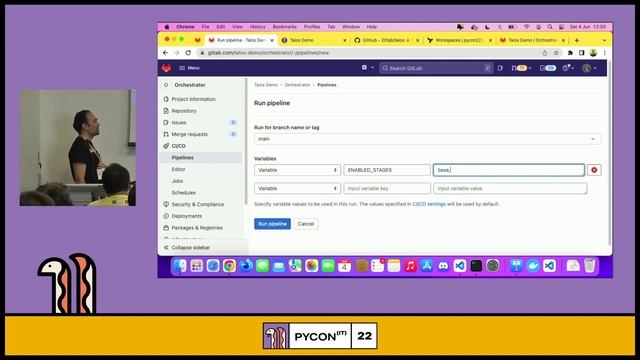Viewport: 640px width, 360px height.
Task: Open Security & Compliance in sidebar
Action: (x=198, y=204)
